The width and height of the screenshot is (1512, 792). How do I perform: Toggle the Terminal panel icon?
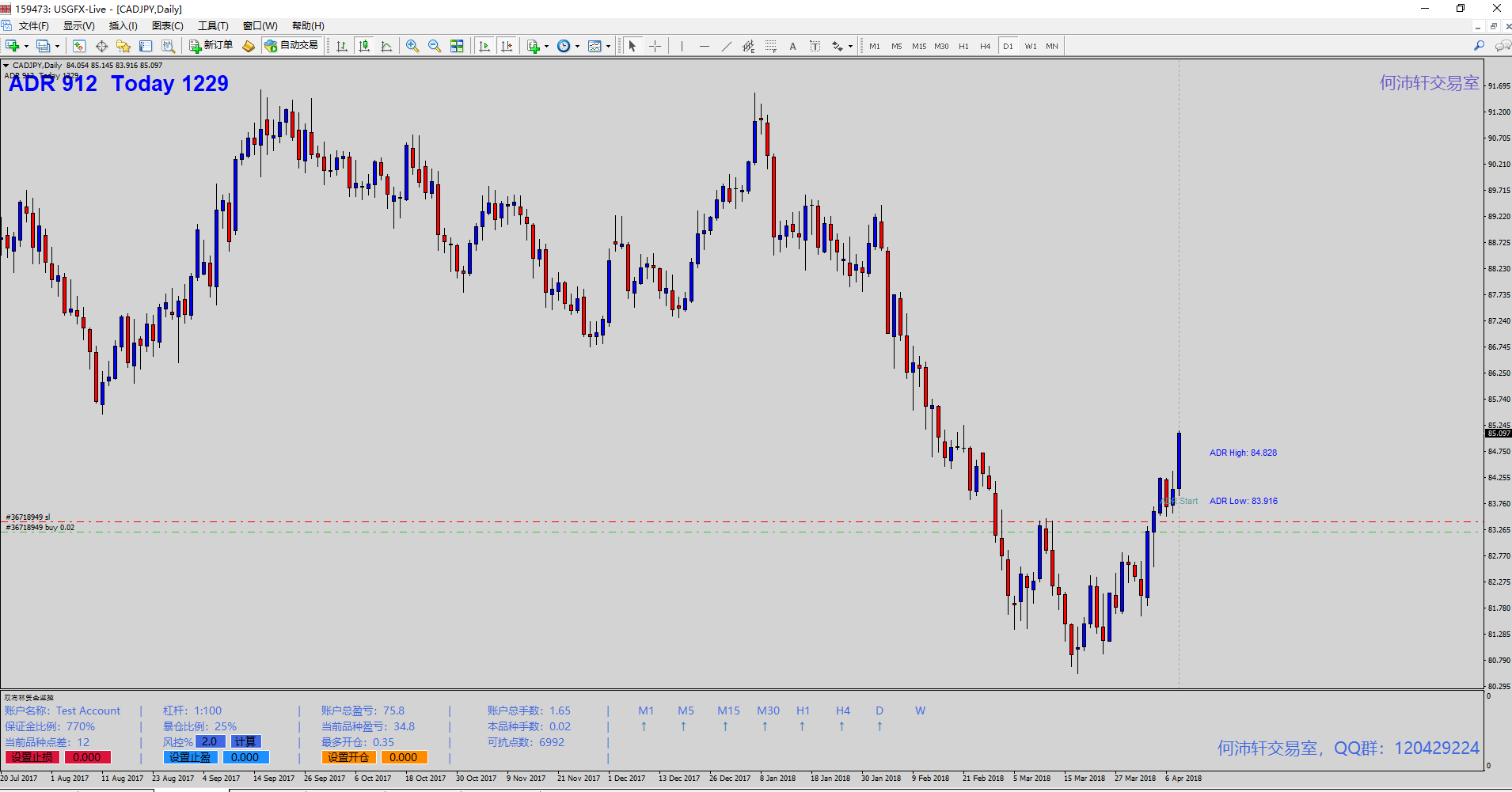(146, 46)
